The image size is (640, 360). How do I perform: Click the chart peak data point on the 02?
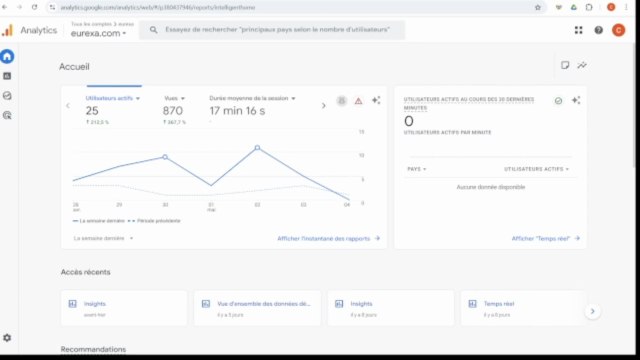[x=257, y=147]
